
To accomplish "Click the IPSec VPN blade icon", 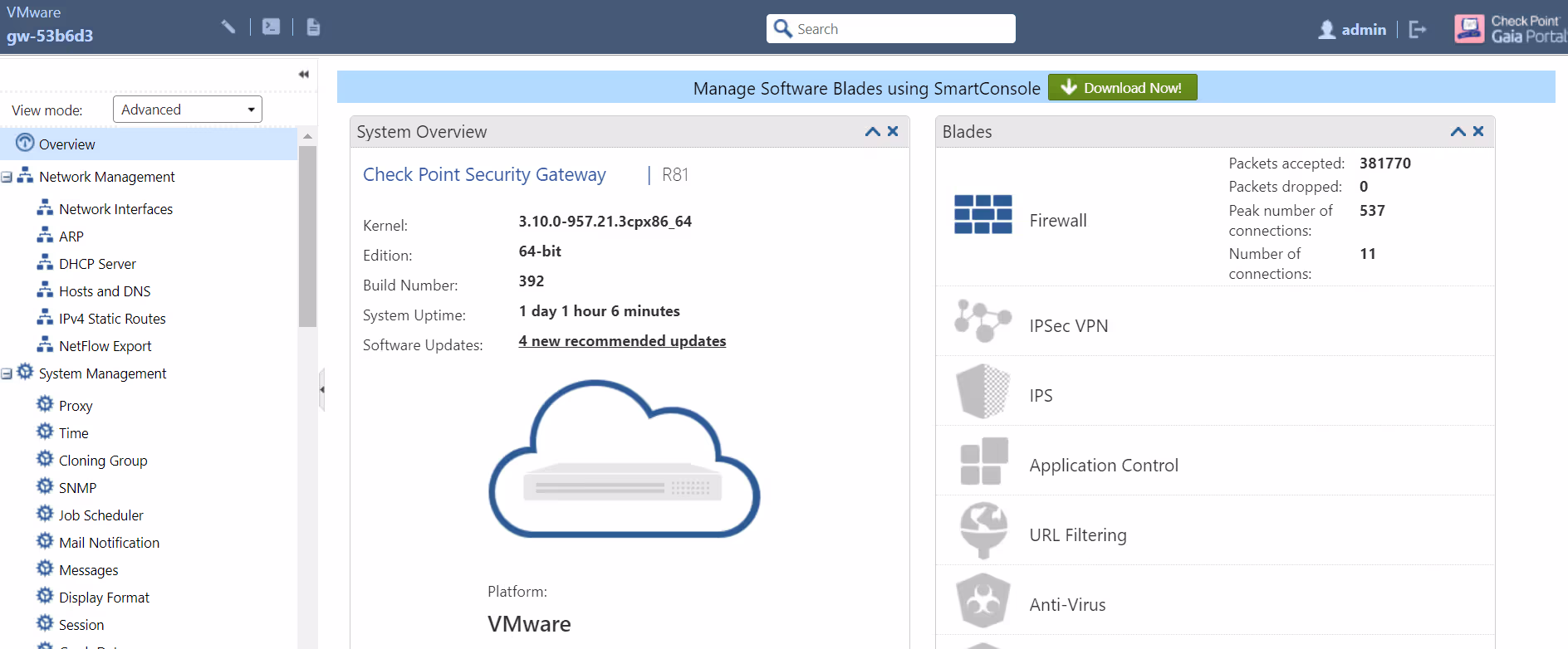I will tap(983, 320).
